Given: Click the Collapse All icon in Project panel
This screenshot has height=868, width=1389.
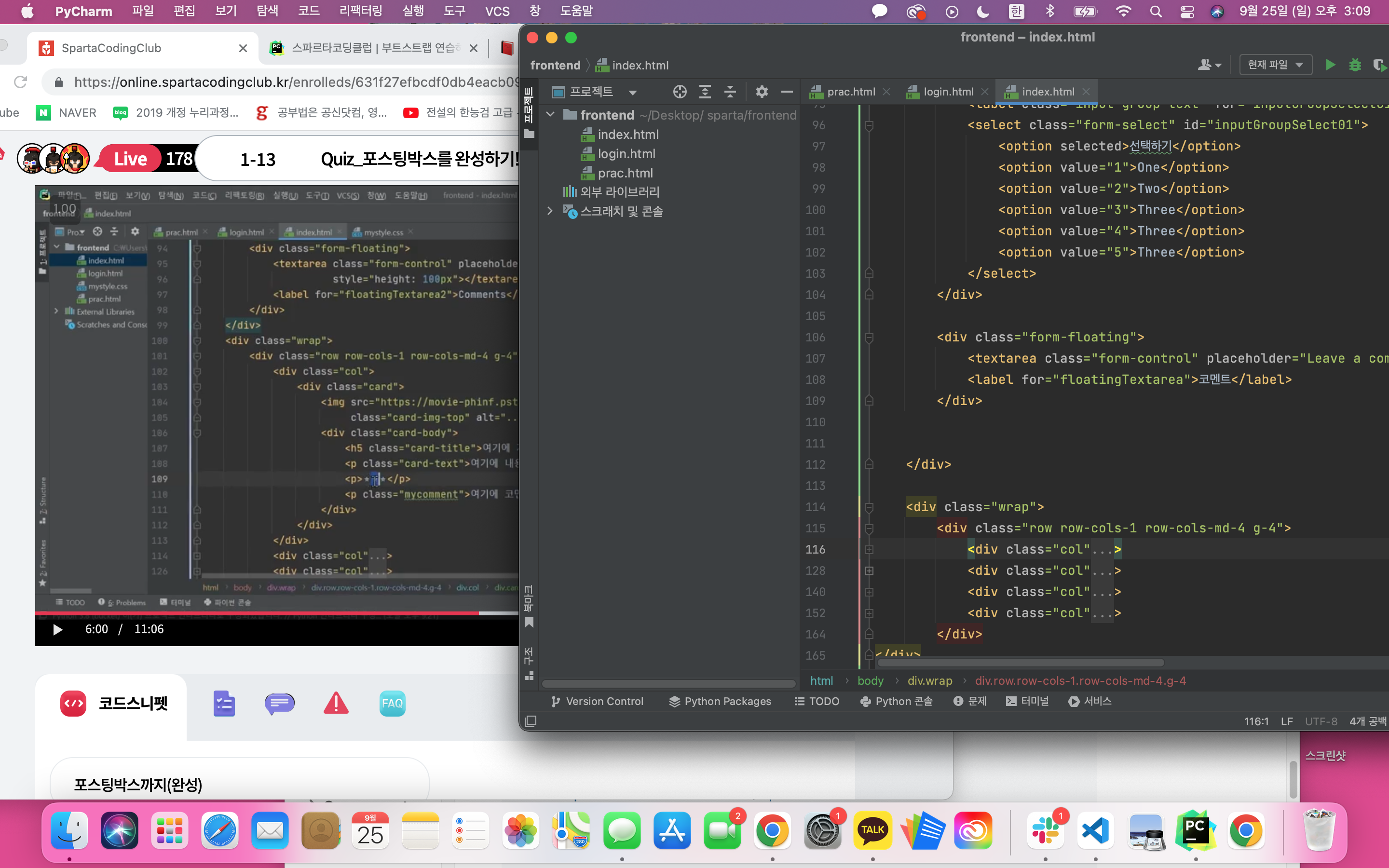Looking at the screenshot, I should pyautogui.click(x=730, y=92).
